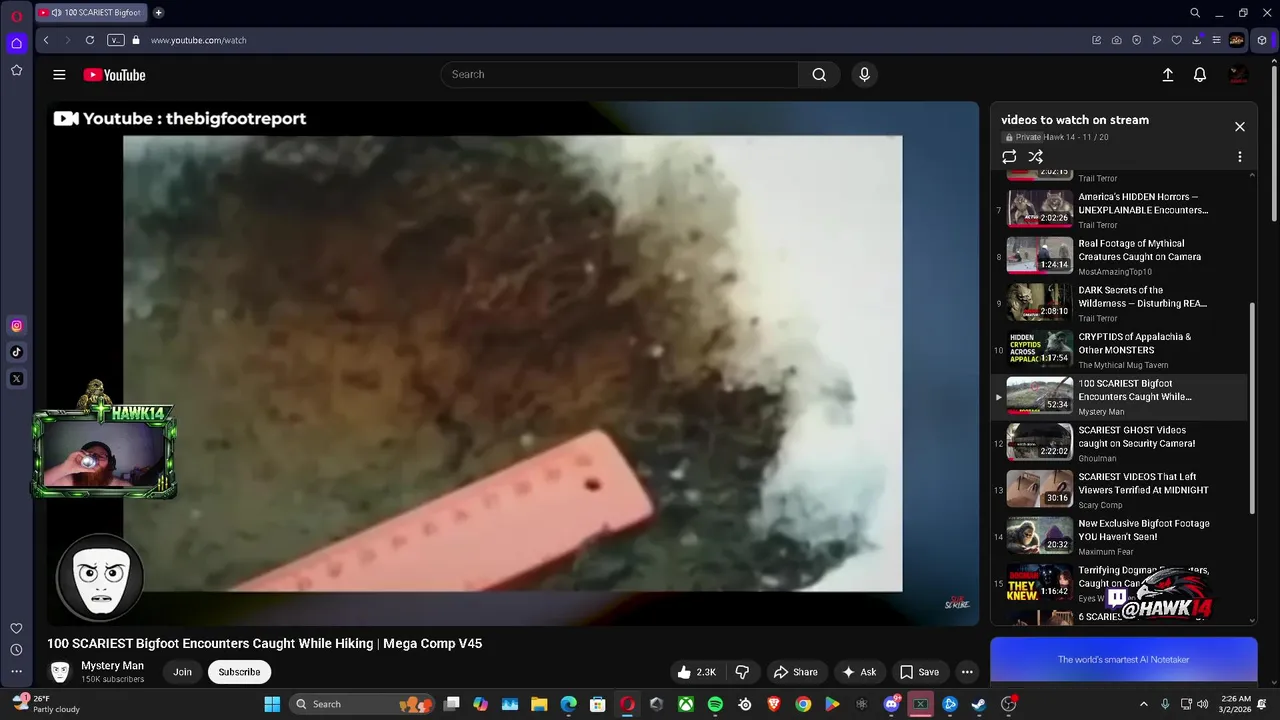
Task: Close the playlist panel with the X
Action: coord(1240,127)
